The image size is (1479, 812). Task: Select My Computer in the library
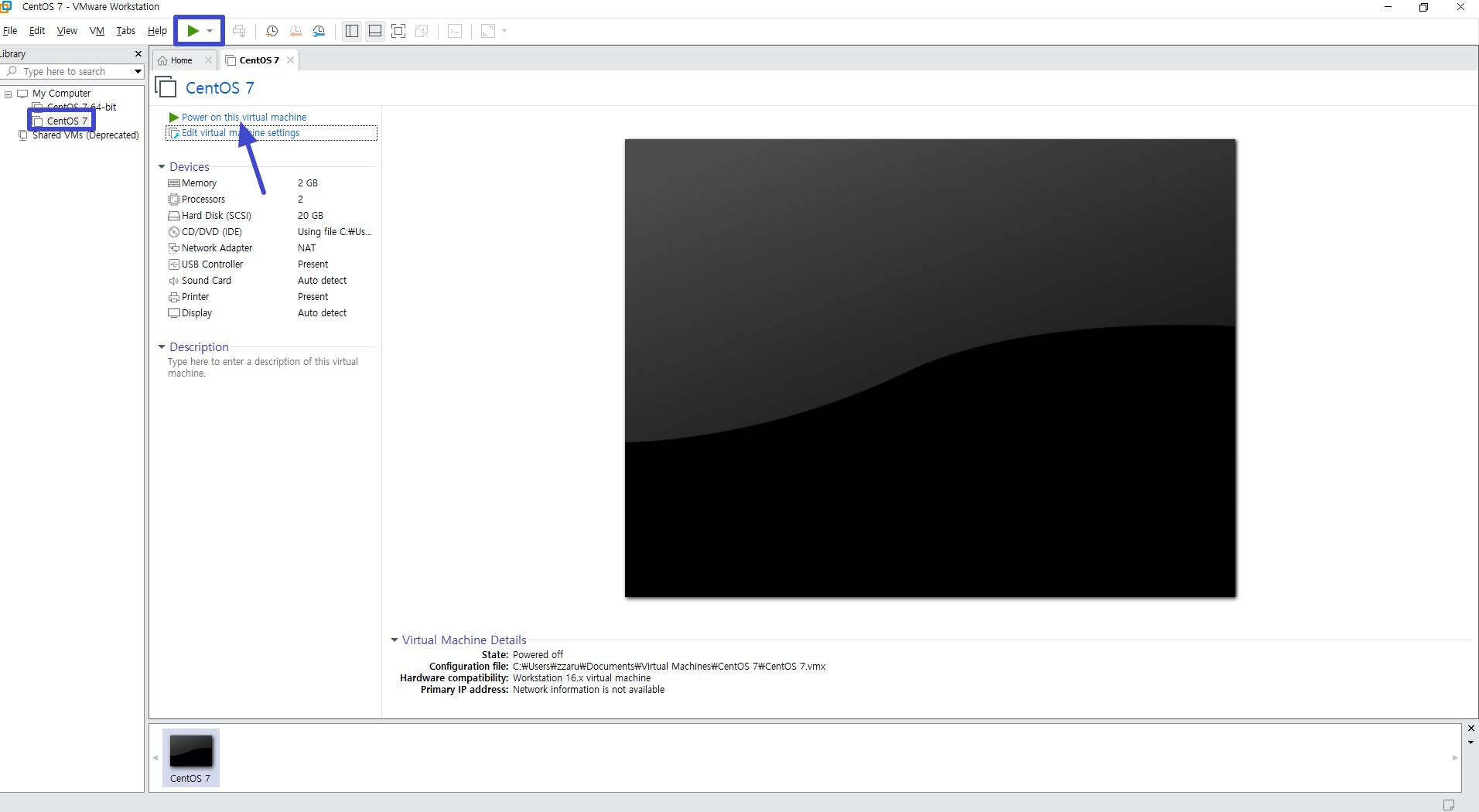point(61,94)
